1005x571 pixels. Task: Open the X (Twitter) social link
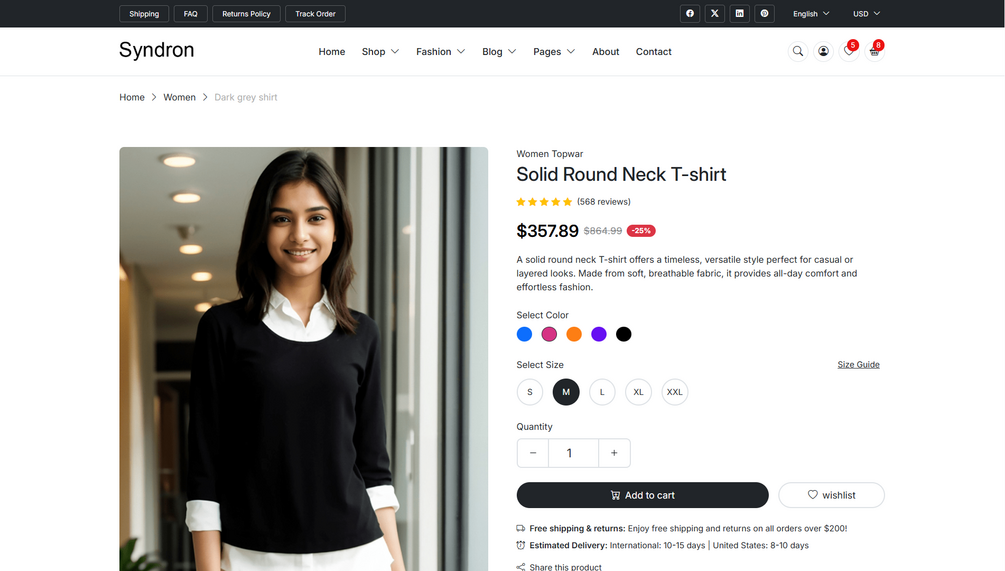tap(715, 14)
